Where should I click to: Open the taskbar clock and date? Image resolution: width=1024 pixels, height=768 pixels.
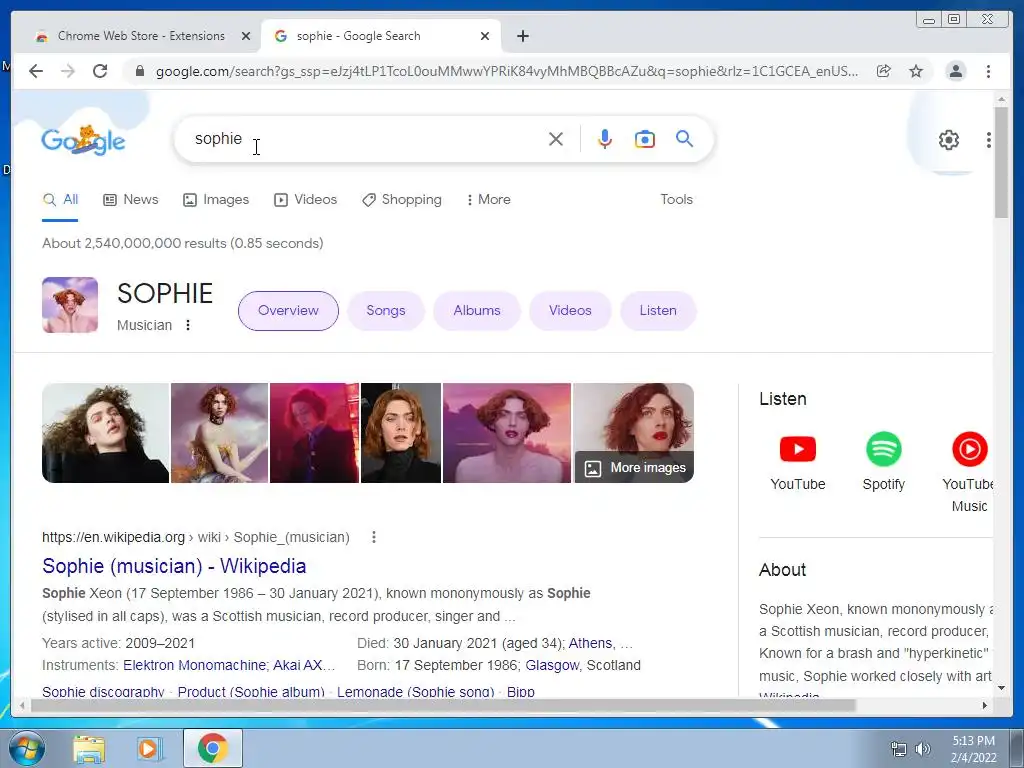click(x=973, y=749)
